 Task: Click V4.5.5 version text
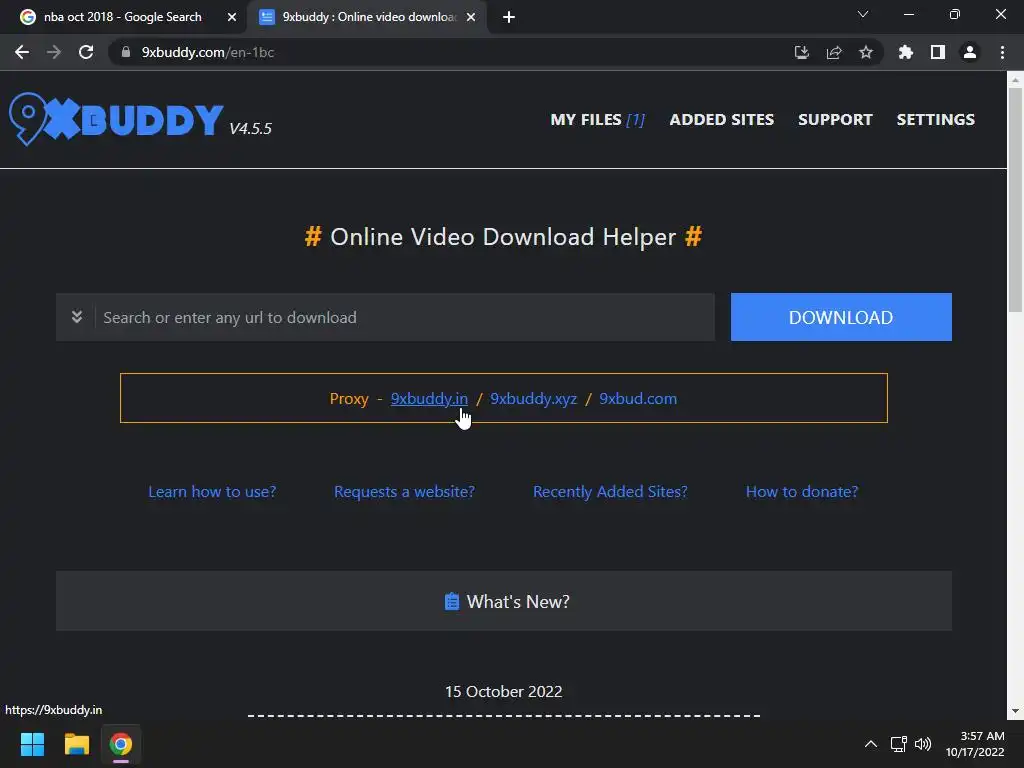(250, 129)
